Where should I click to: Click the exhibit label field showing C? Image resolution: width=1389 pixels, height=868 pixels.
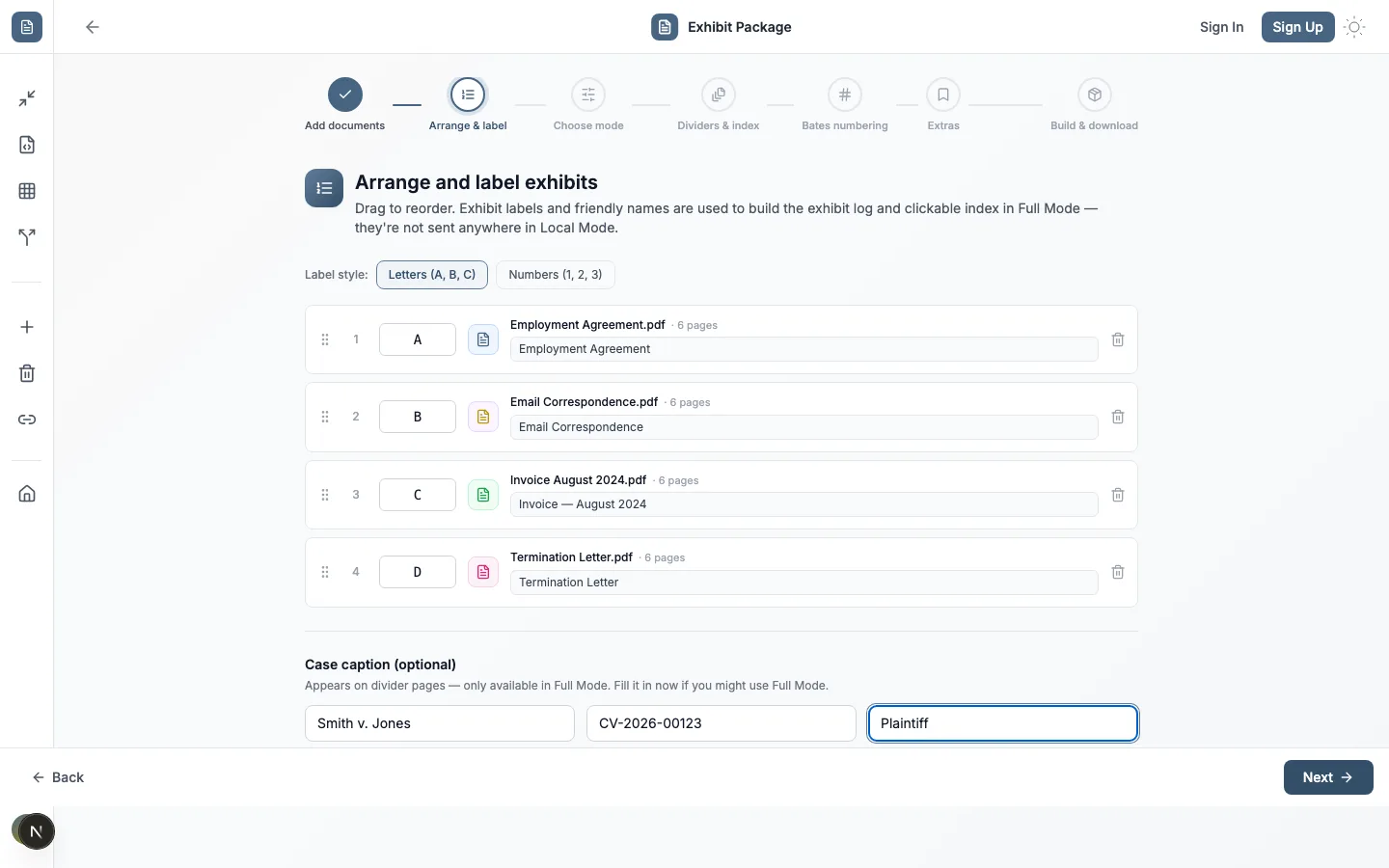tap(418, 495)
